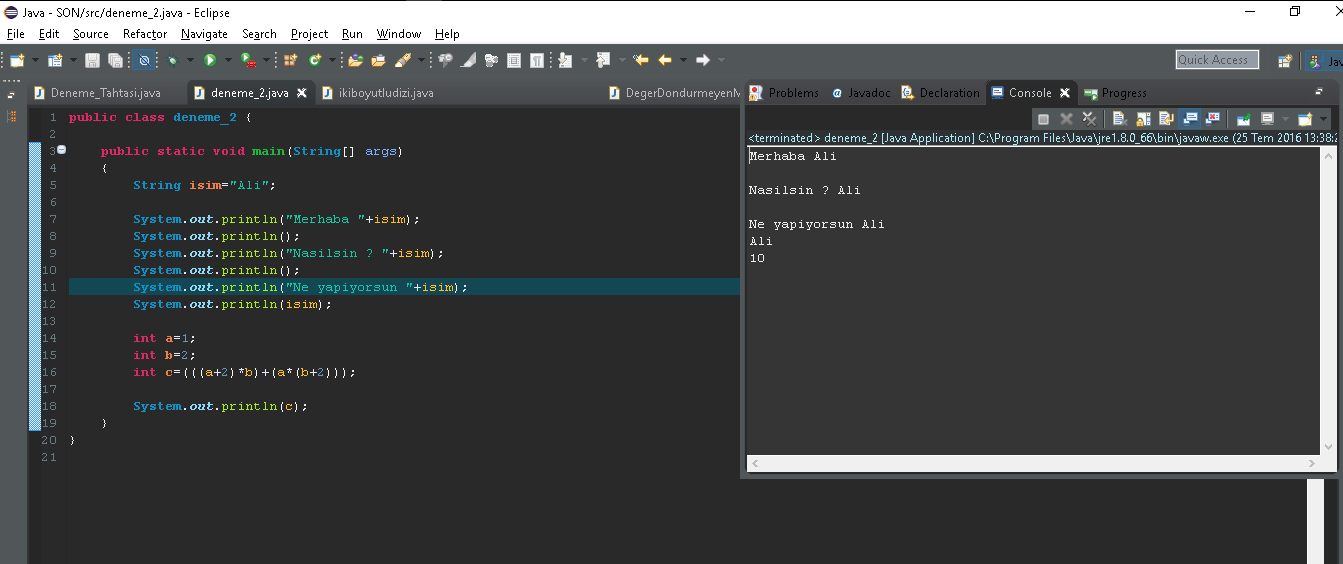Open the Display Selected Console dropdown arrow
1343x564 pixels.
(x=1285, y=119)
